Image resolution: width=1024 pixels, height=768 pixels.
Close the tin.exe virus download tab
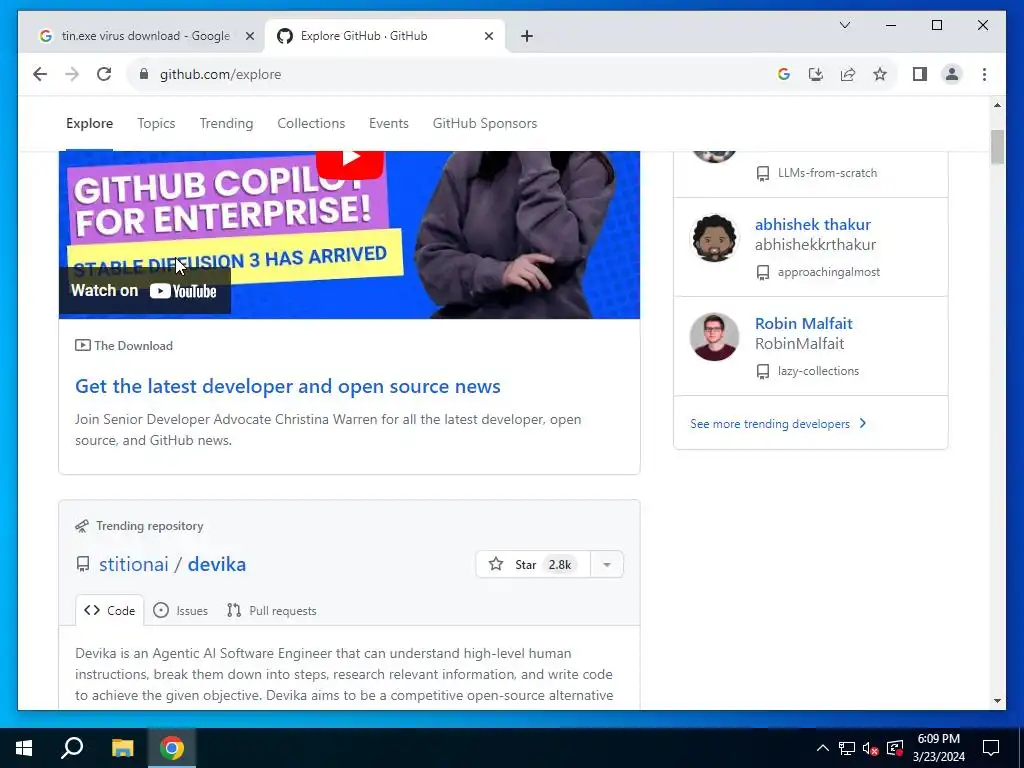coord(249,36)
